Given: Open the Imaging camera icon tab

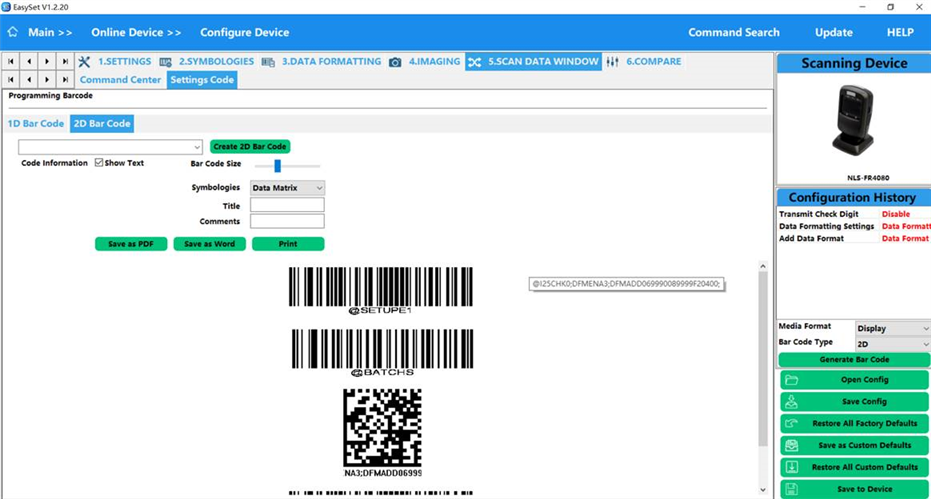Looking at the screenshot, I should [x=395, y=62].
